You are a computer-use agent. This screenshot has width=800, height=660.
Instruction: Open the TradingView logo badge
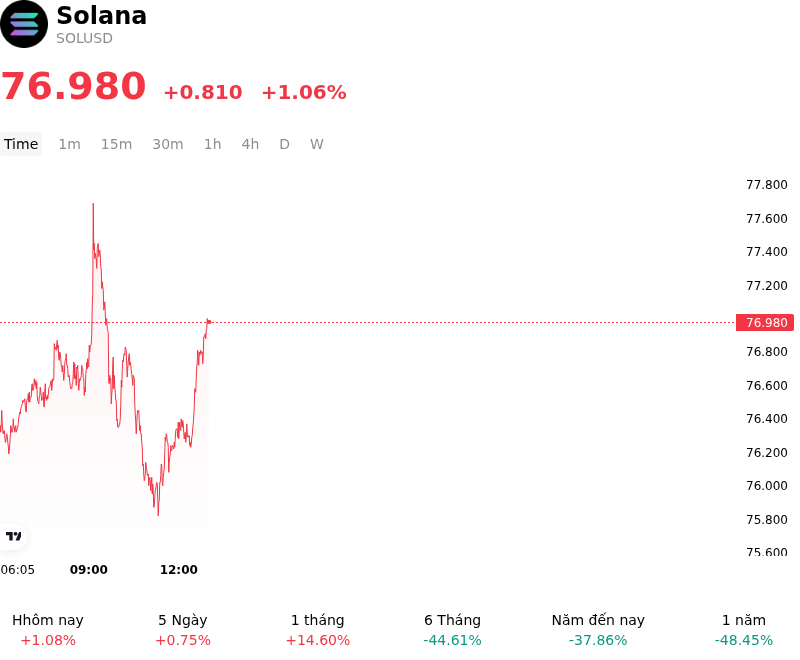(13, 536)
